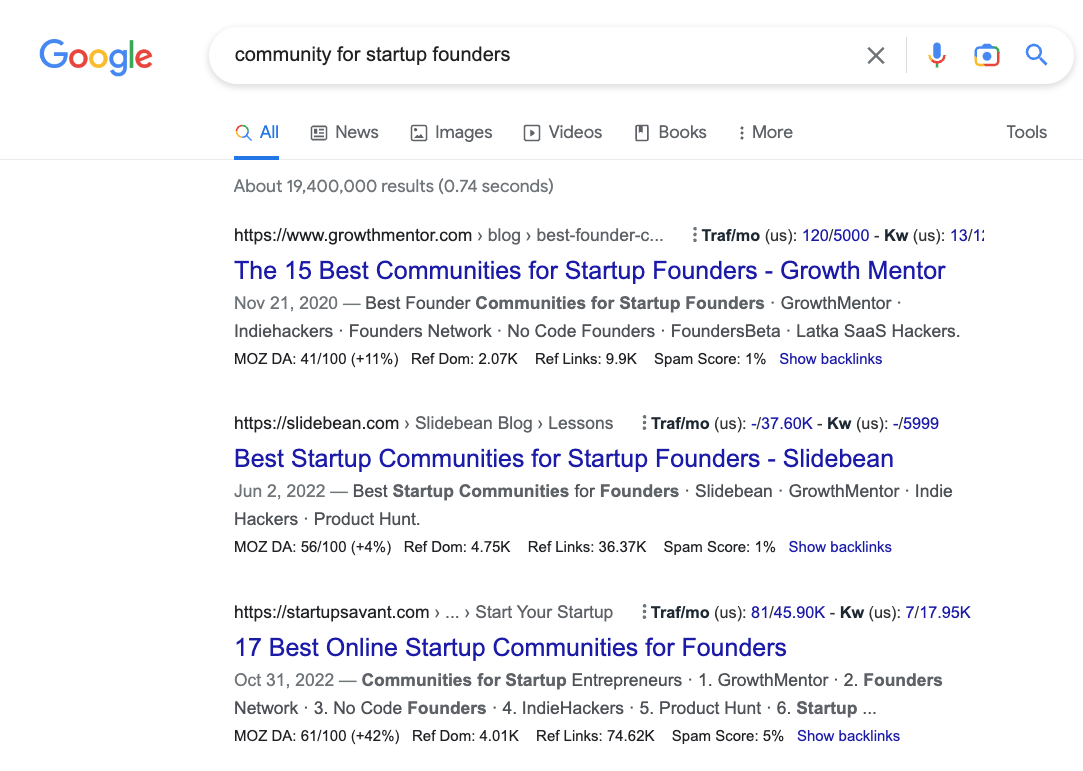1083x771 pixels.
Task: Show backlinks for the Growth Mentor result
Action: click(830, 359)
